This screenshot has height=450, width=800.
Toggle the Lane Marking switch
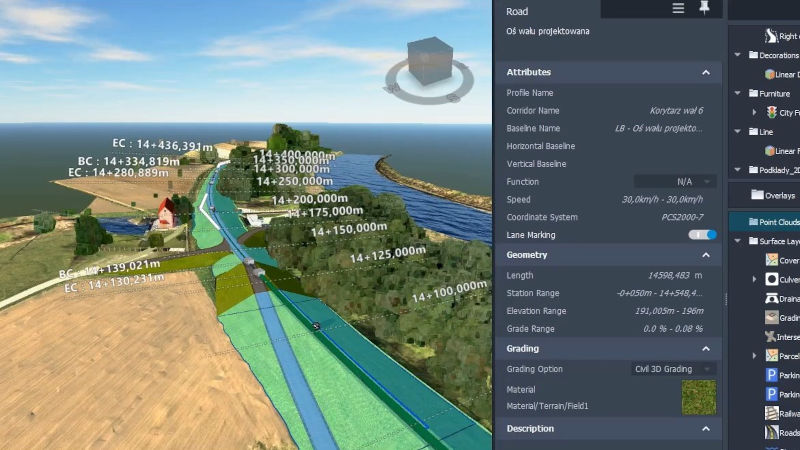(703, 235)
